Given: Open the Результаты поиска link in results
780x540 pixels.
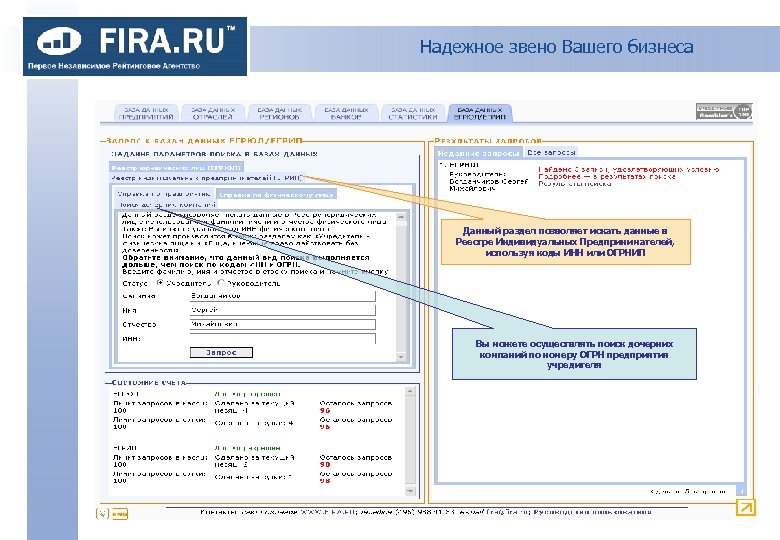Looking at the screenshot, I should 575,183.
